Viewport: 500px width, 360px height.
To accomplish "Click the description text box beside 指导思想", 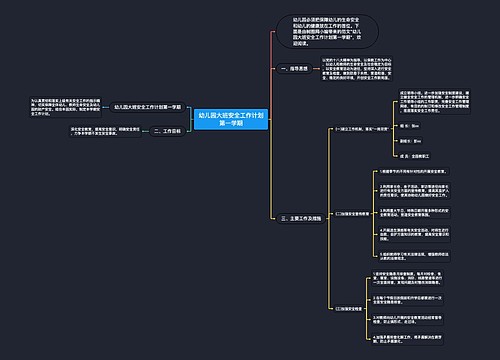I will coord(356,69).
